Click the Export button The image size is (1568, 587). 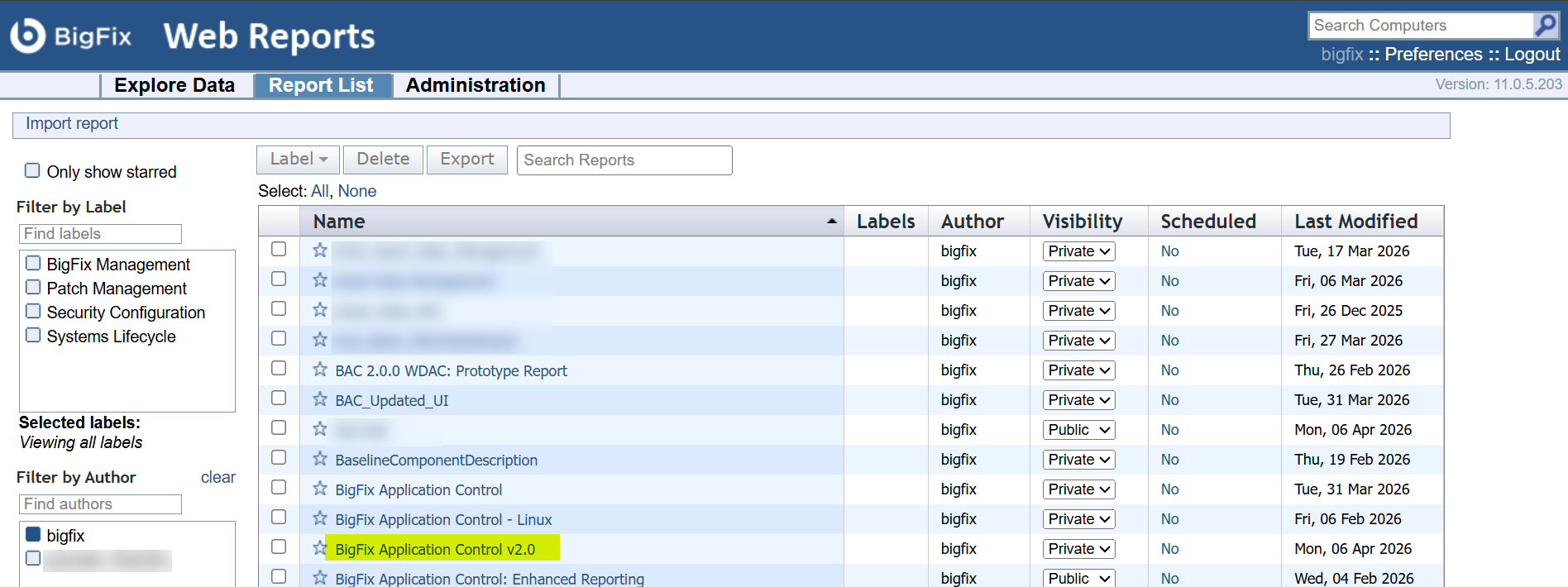pos(466,160)
